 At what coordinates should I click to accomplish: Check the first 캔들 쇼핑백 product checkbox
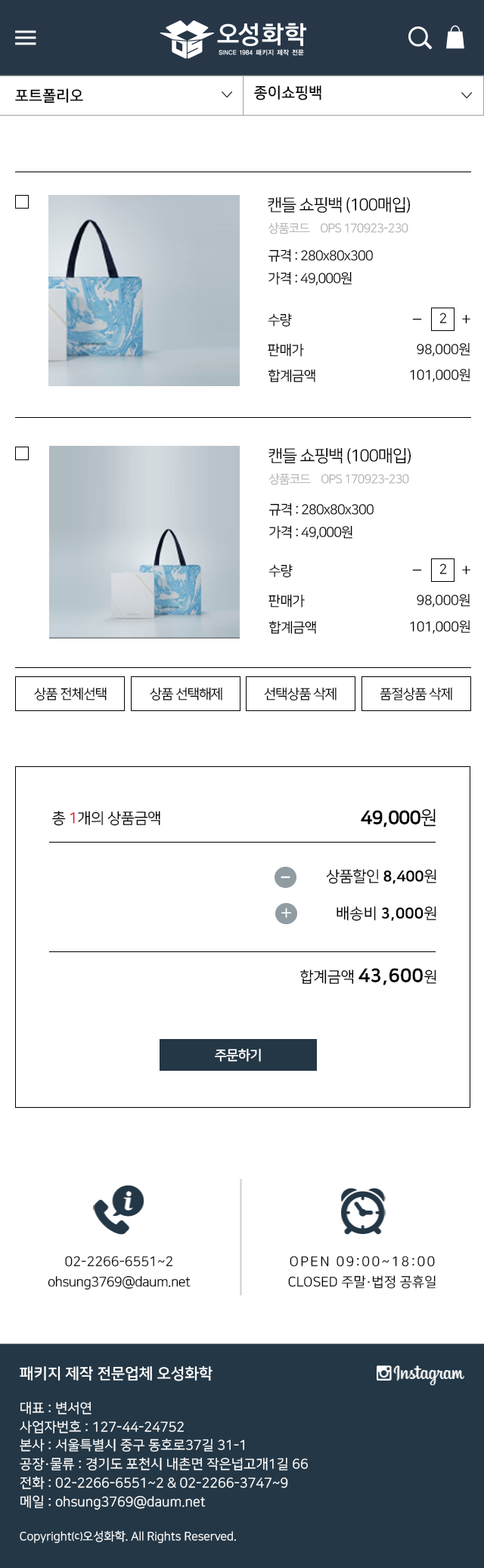[21, 202]
